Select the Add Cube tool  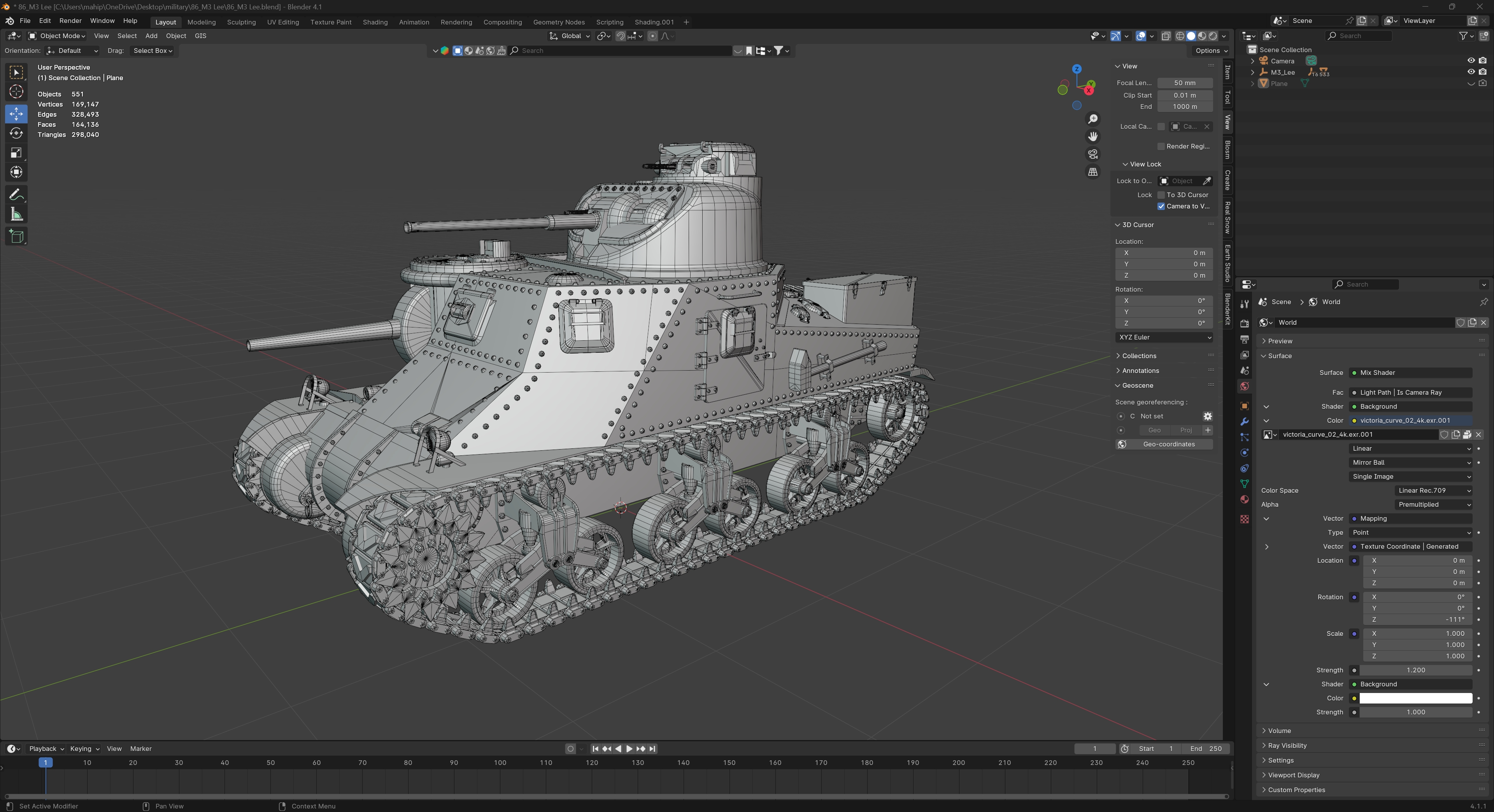[x=16, y=236]
